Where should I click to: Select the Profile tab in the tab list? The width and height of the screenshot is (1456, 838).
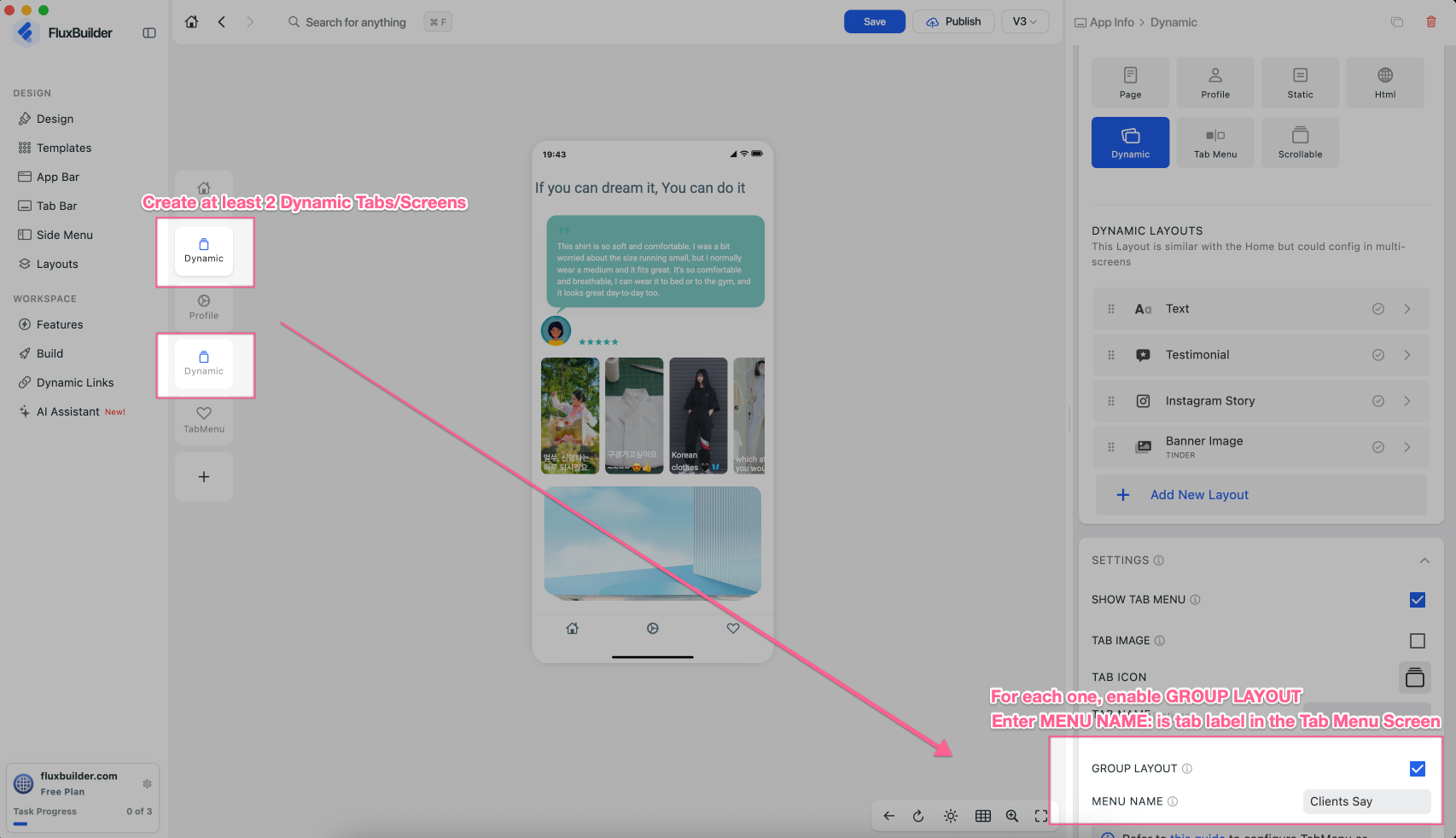204,307
